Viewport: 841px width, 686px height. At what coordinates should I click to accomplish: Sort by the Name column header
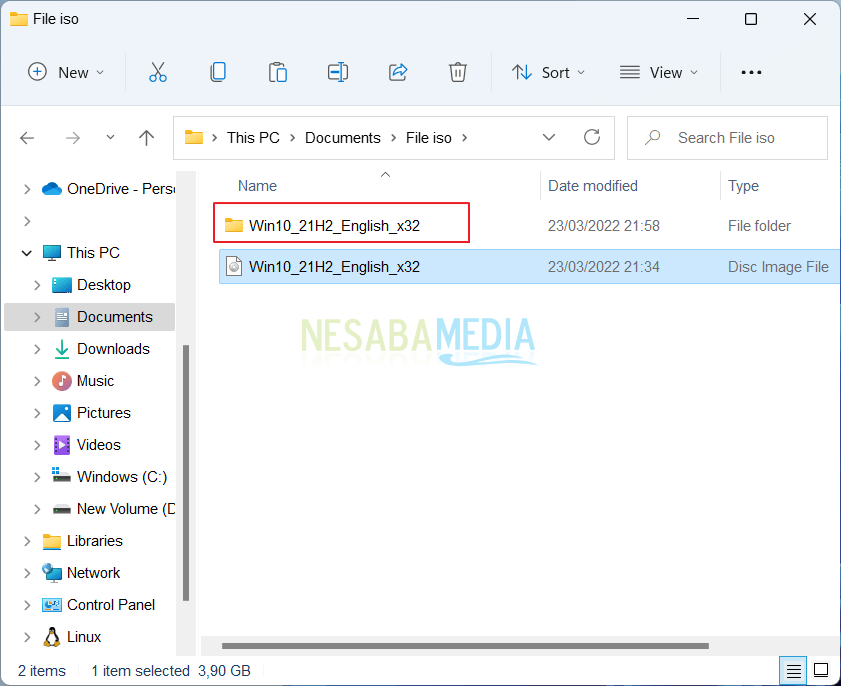pos(257,186)
